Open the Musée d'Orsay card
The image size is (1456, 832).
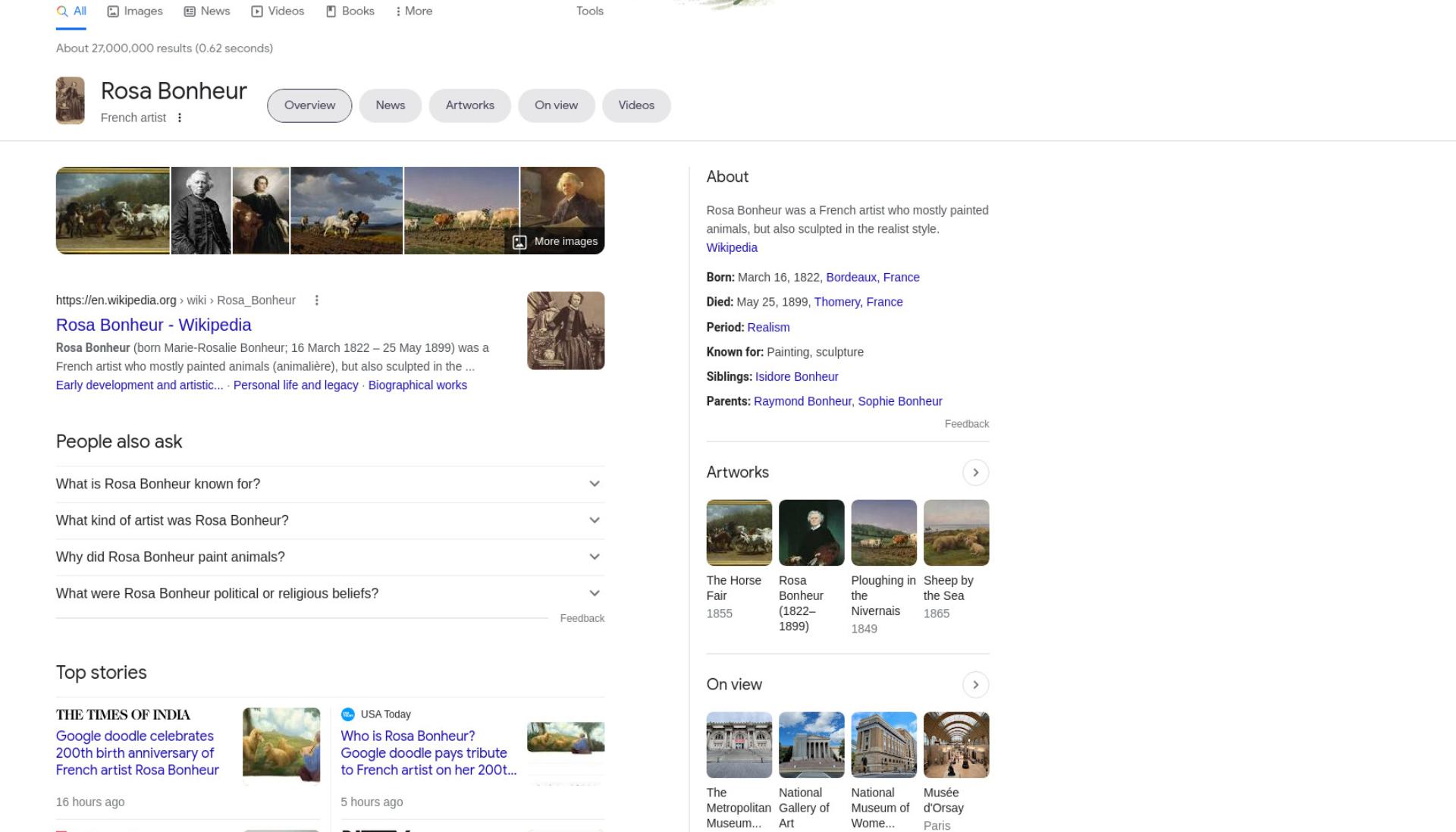(956, 771)
